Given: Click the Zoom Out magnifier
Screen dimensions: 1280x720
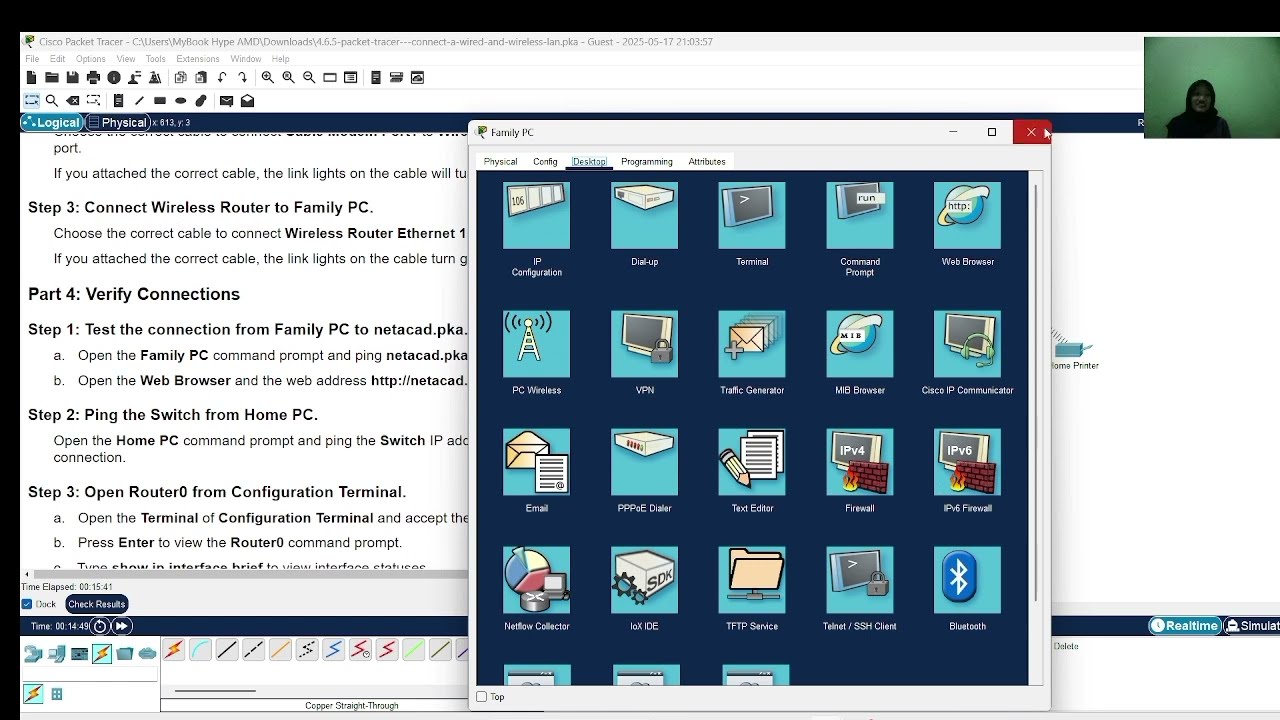Looking at the screenshot, I should (309, 77).
